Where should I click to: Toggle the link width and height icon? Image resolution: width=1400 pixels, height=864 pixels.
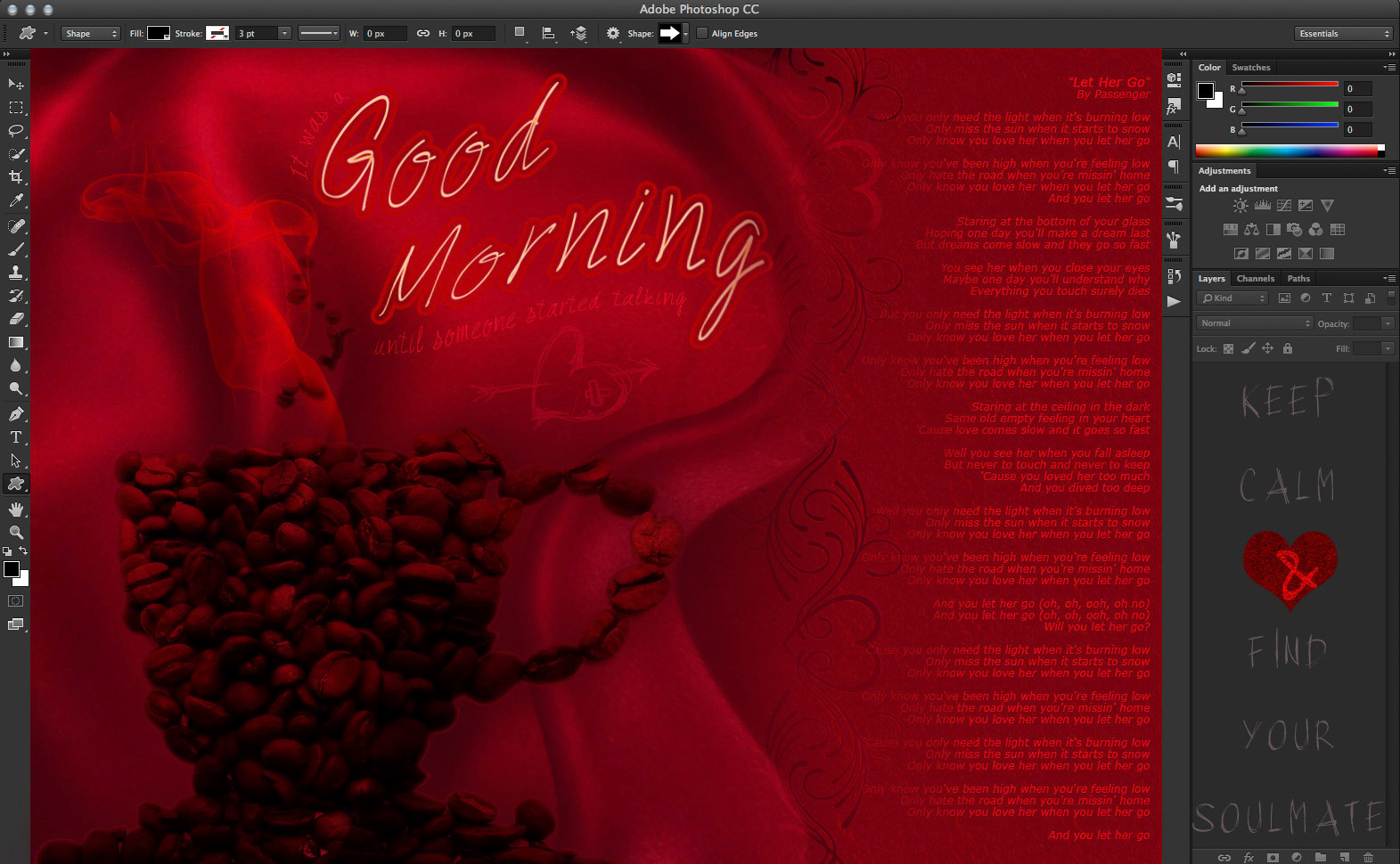coord(423,34)
